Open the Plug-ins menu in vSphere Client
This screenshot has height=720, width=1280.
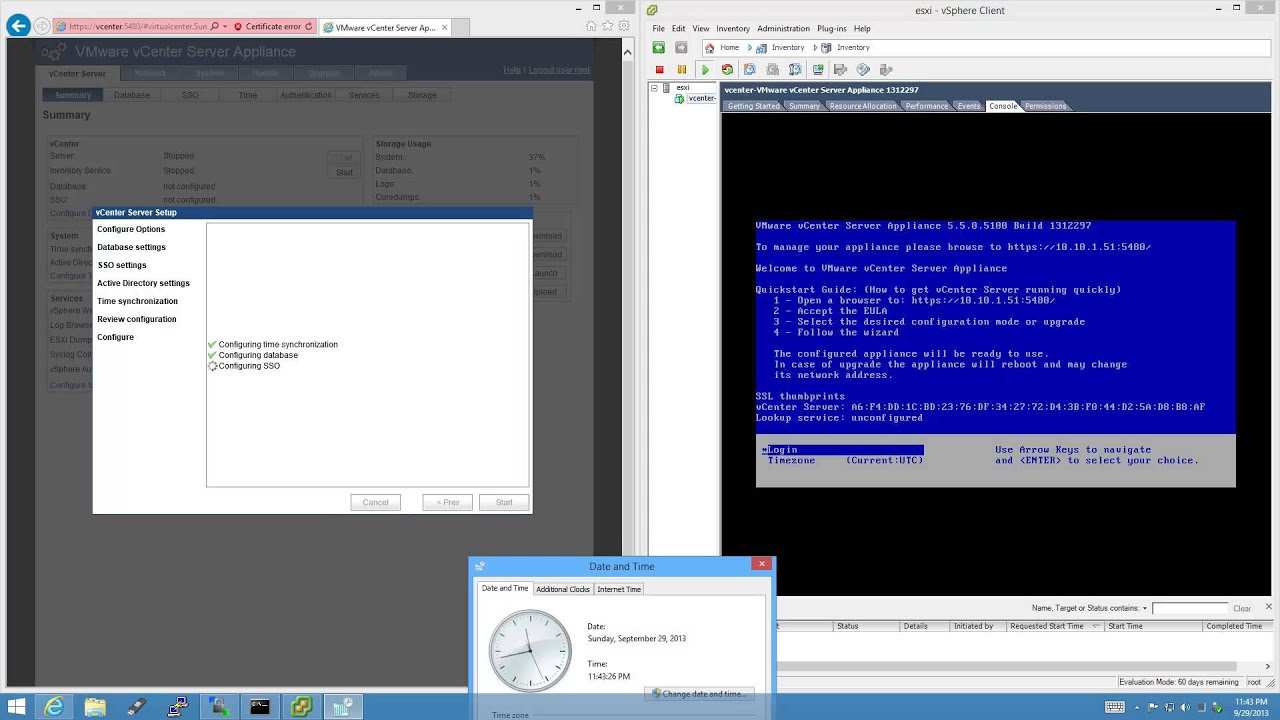pos(832,29)
